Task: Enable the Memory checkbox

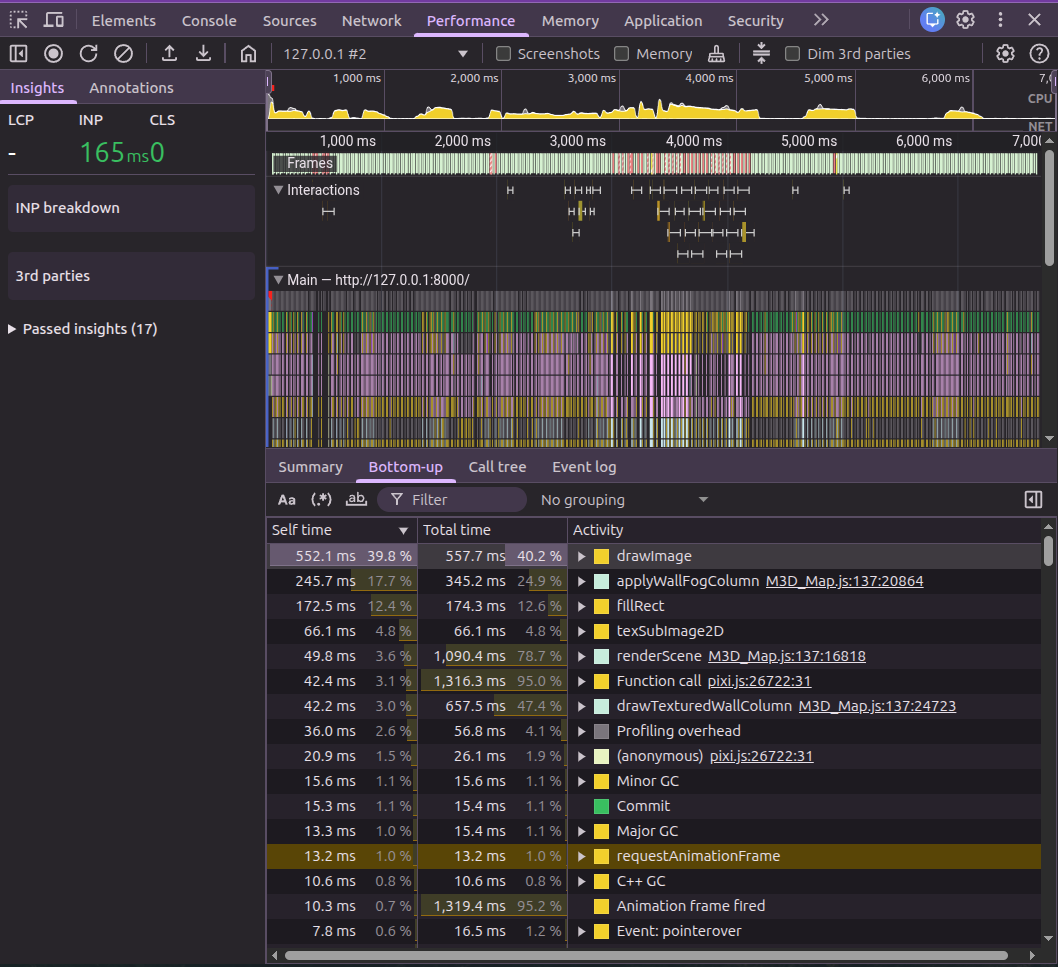Action: (621, 53)
